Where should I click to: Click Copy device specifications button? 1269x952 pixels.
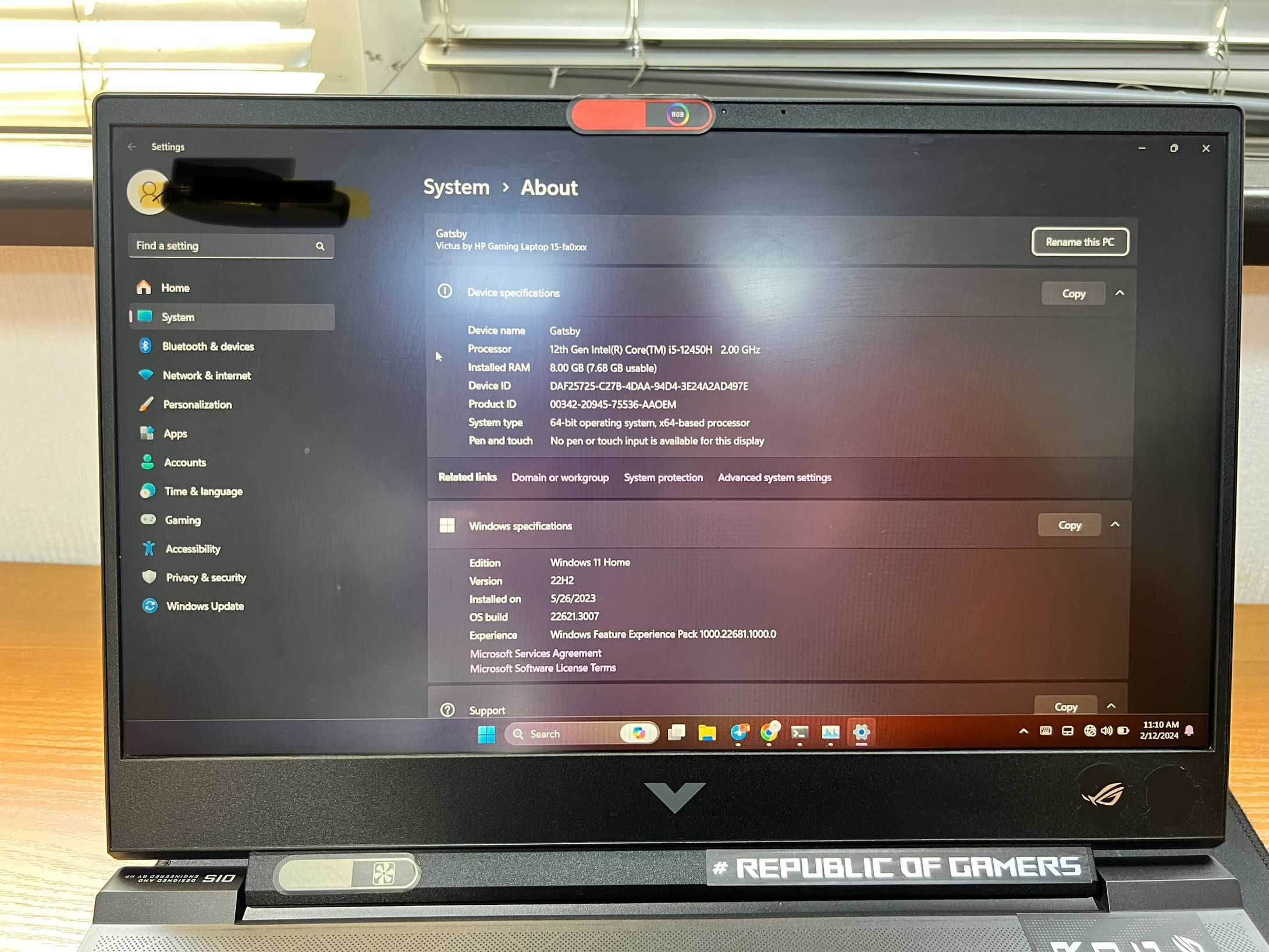pyautogui.click(x=1072, y=293)
